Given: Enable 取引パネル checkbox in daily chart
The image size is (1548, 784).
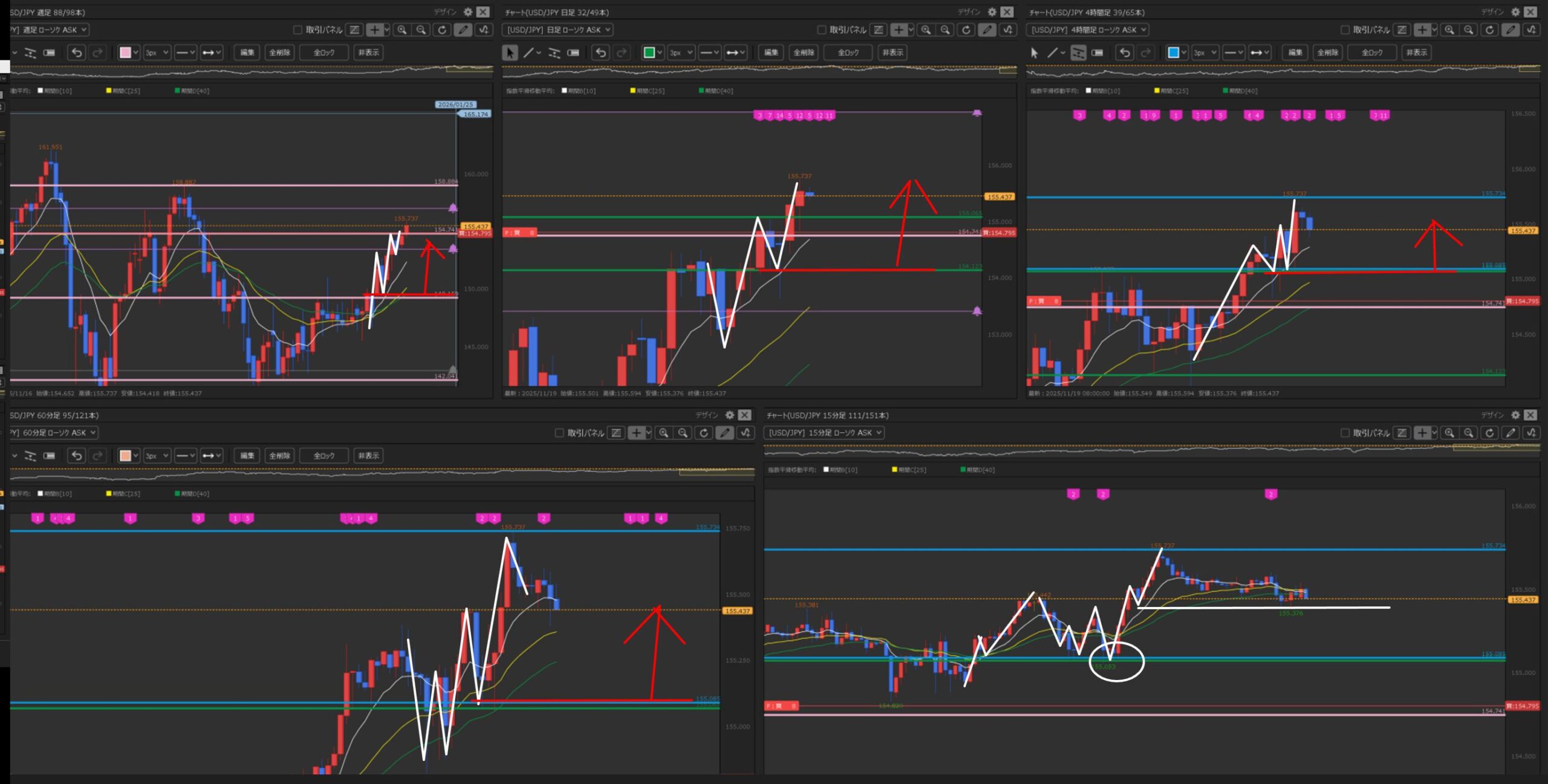Looking at the screenshot, I should tap(821, 30).
